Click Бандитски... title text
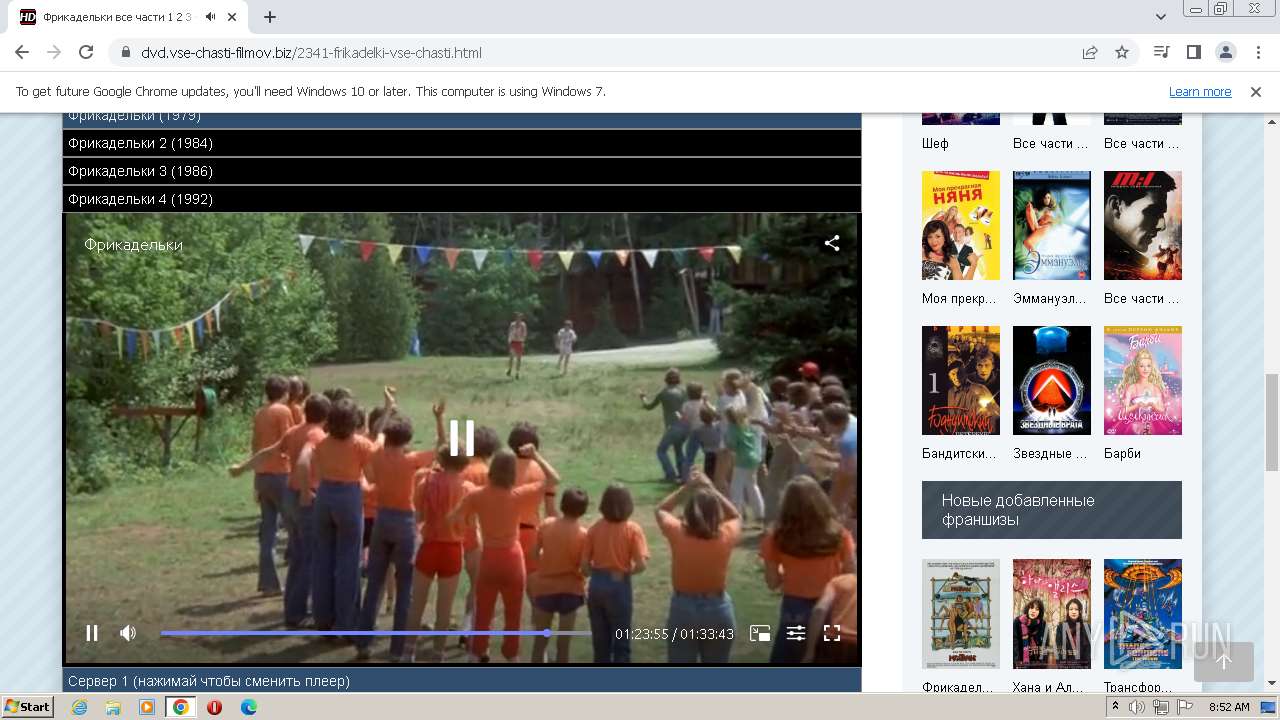1280x720 pixels. click(x=959, y=453)
